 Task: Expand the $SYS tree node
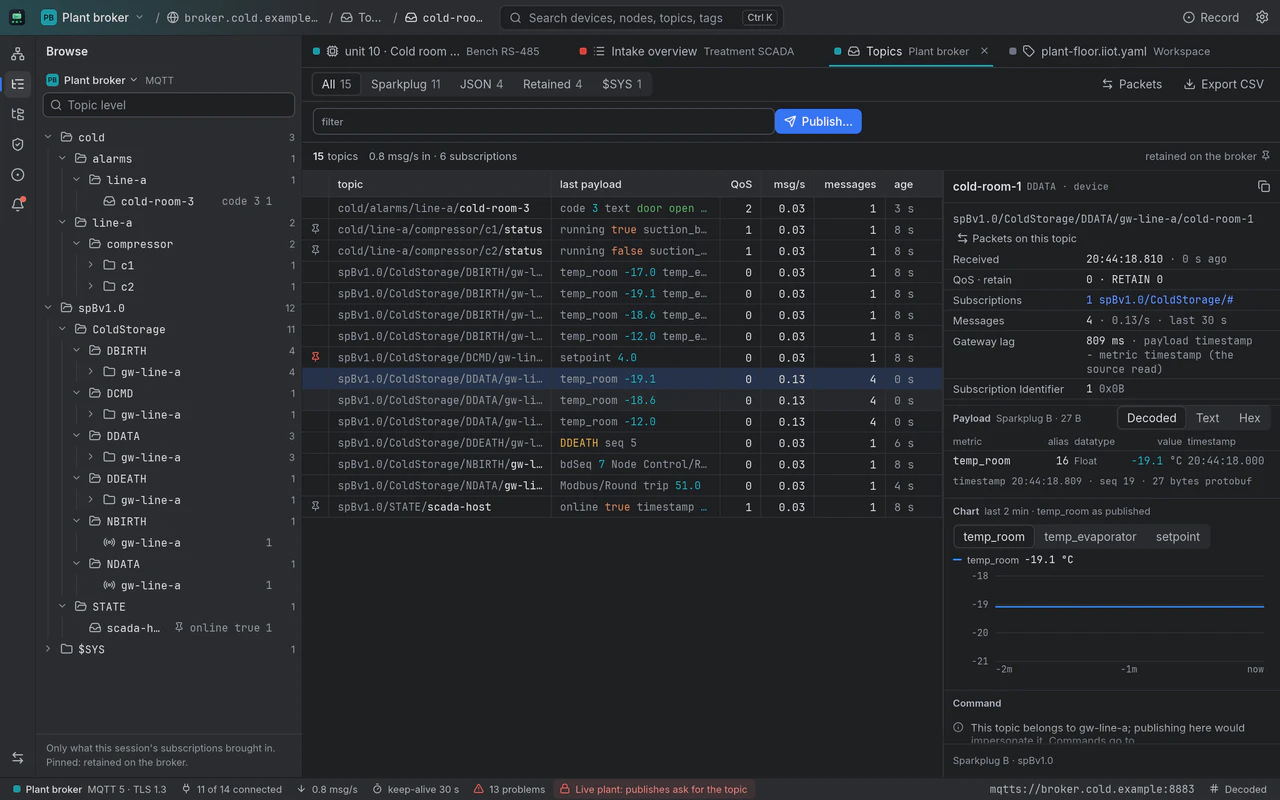(x=48, y=649)
